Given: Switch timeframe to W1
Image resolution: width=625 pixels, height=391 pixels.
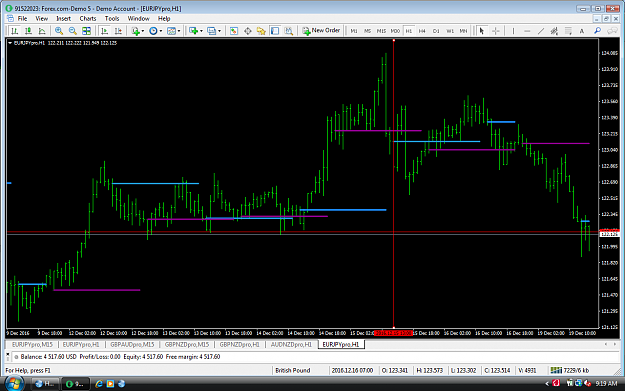Looking at the screenshot, I should [450, 31].
